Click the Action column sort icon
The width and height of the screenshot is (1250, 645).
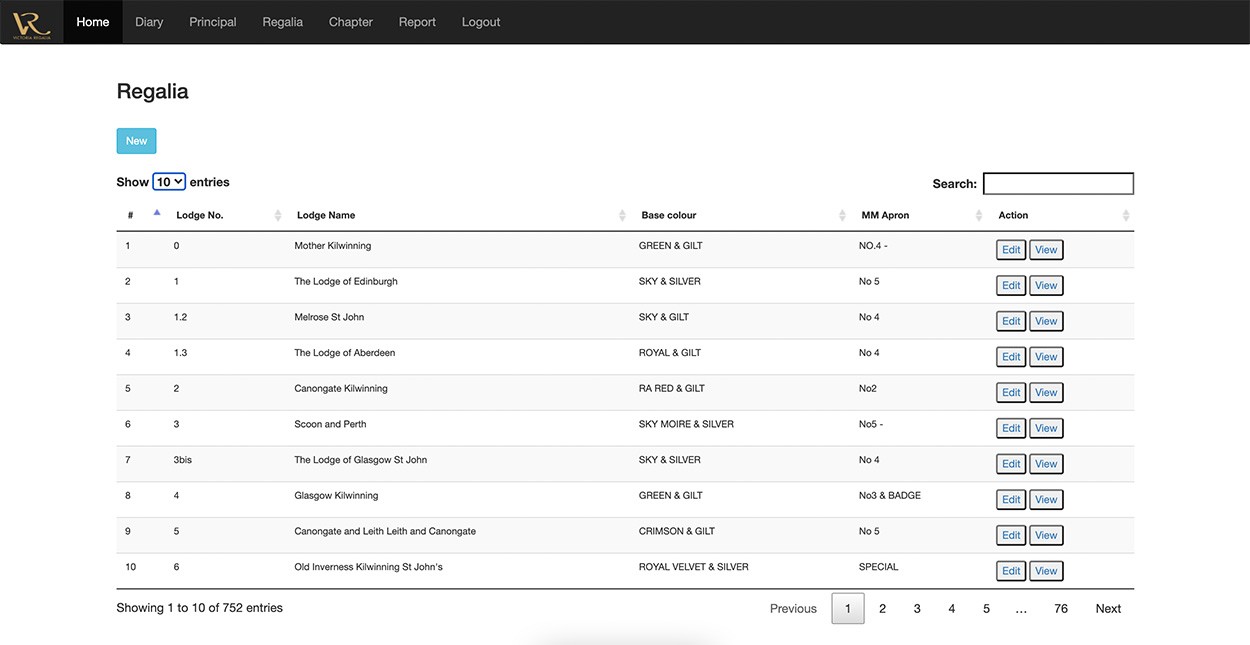tap(1125, 215)
